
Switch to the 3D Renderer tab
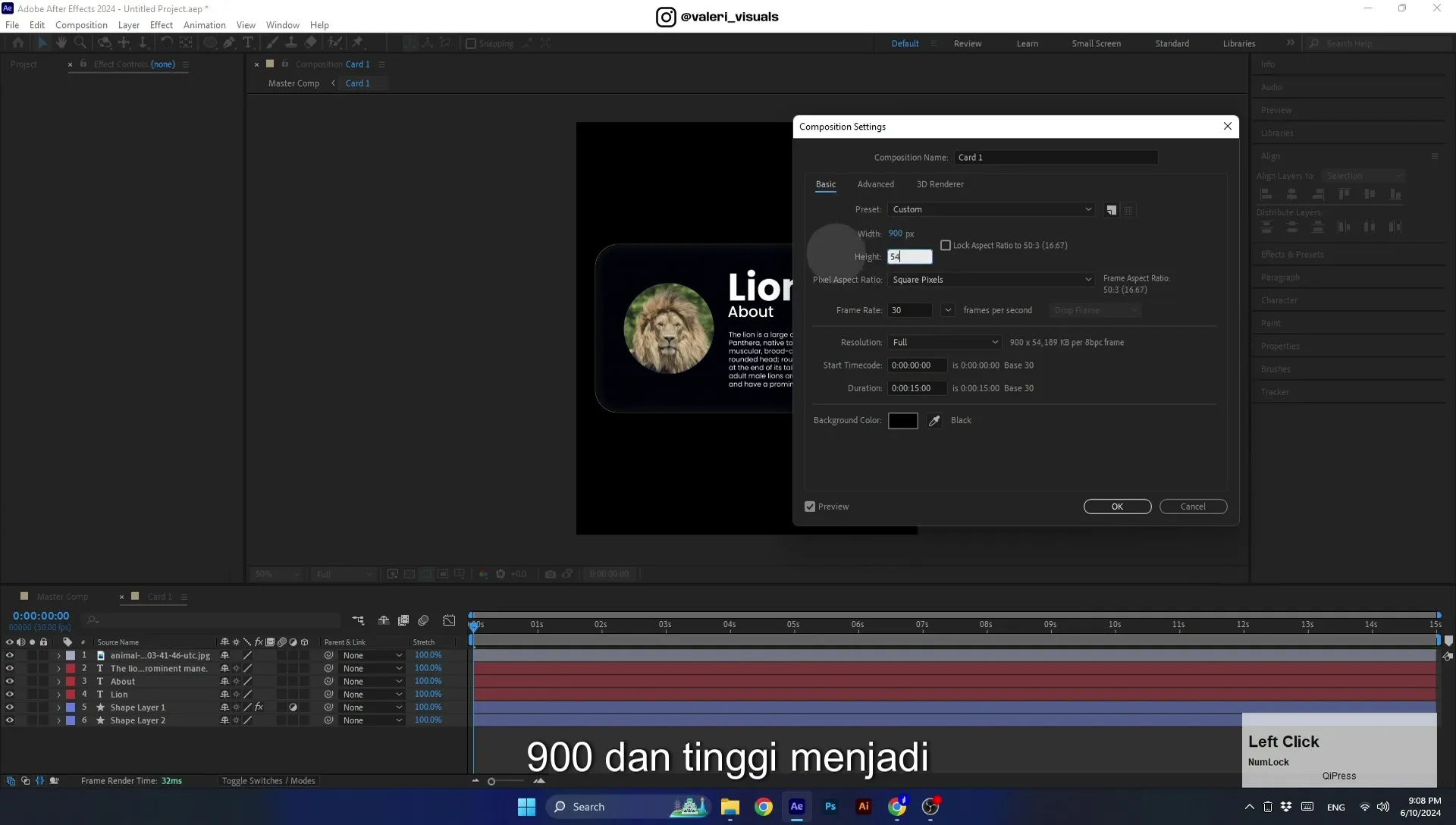pyautogui.click(x=940, y=184)
